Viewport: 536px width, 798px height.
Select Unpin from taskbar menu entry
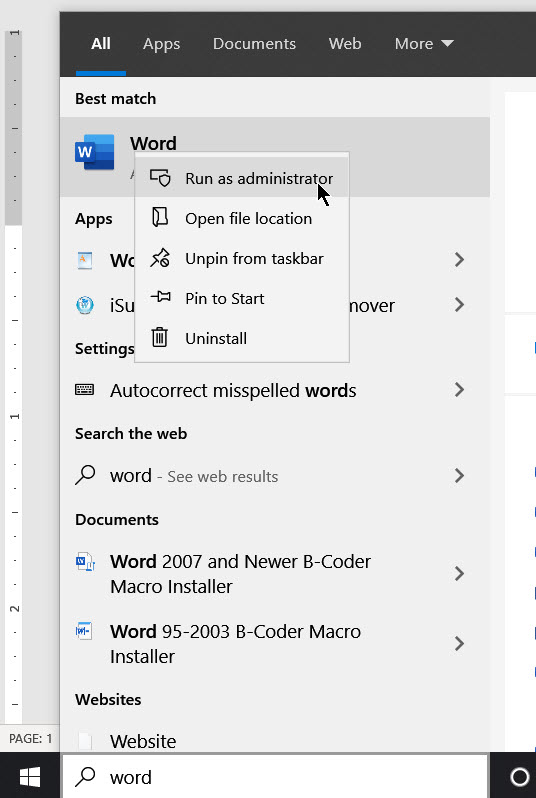(242, 258)
